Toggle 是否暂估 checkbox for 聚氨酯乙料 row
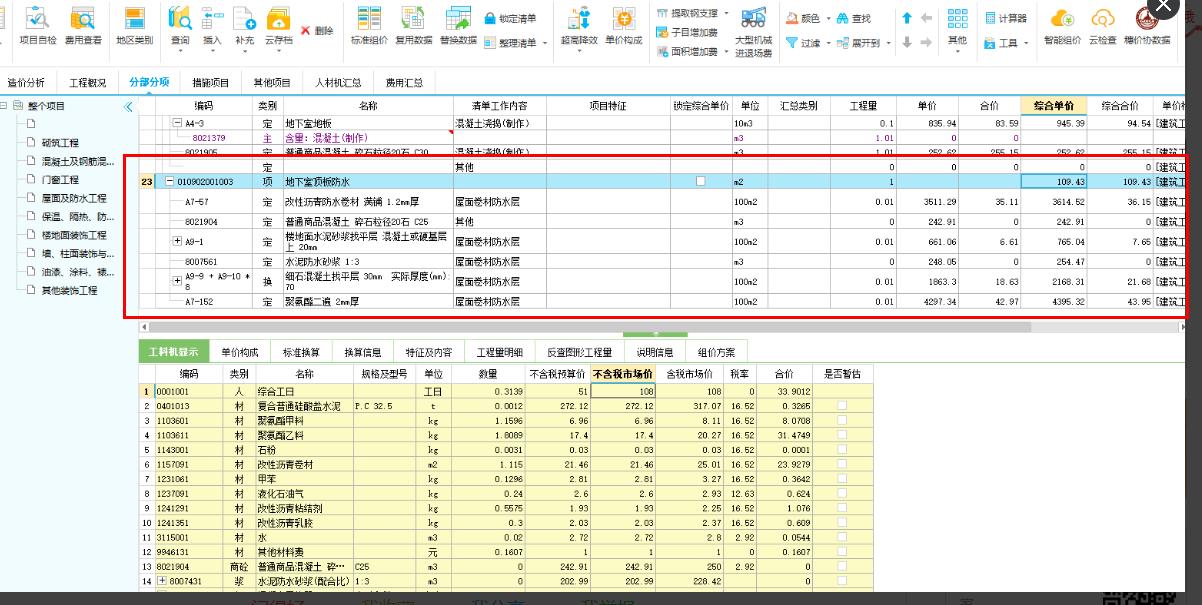 pyautogui.click(x=843, y=435)
